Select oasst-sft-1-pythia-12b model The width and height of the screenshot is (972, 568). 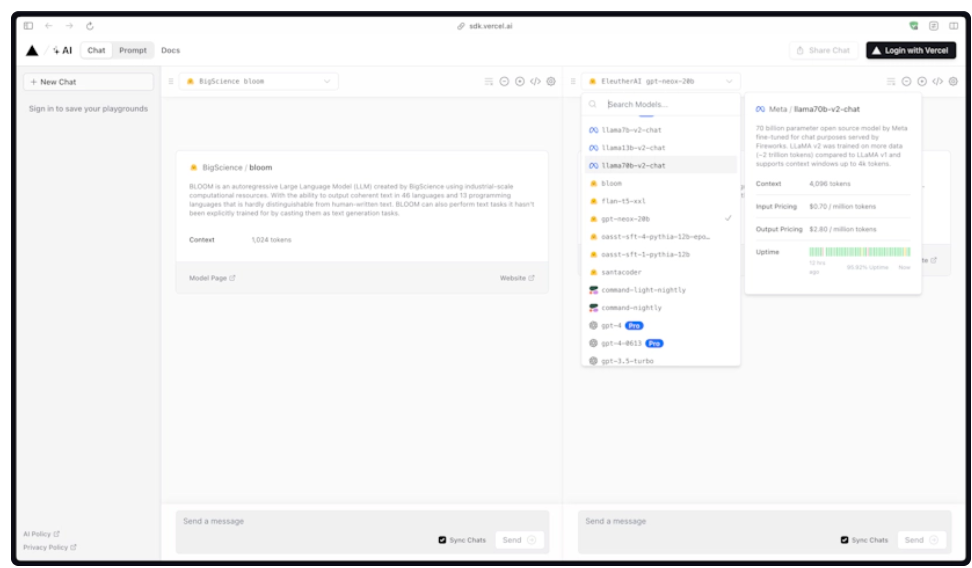pyautogui.click(x=661, y=254)
